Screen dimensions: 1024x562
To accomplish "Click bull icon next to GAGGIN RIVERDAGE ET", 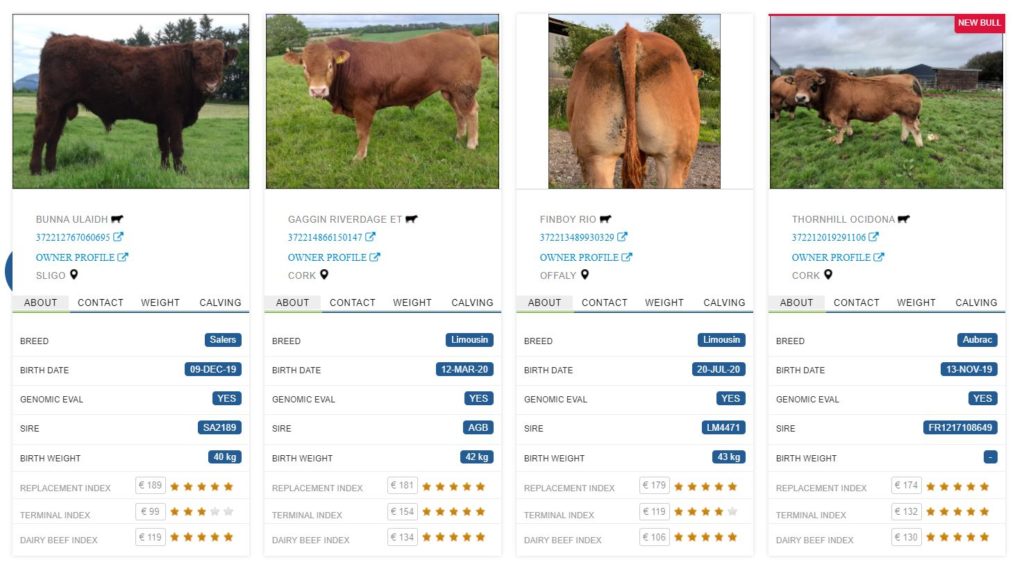I will 411,219.
